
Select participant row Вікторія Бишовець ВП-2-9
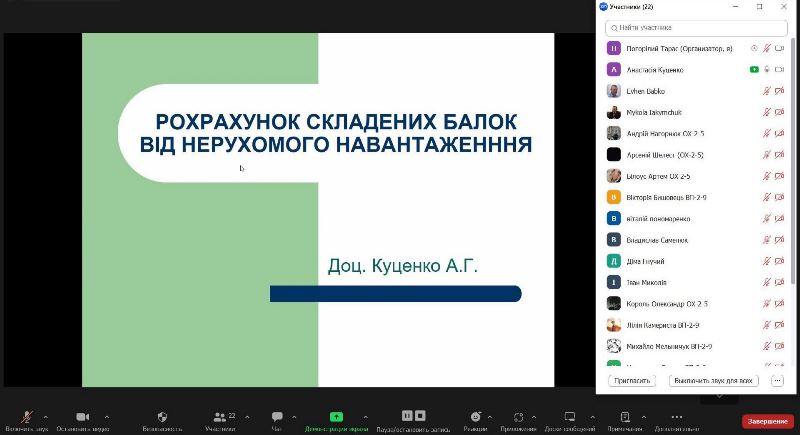(695, 197)
